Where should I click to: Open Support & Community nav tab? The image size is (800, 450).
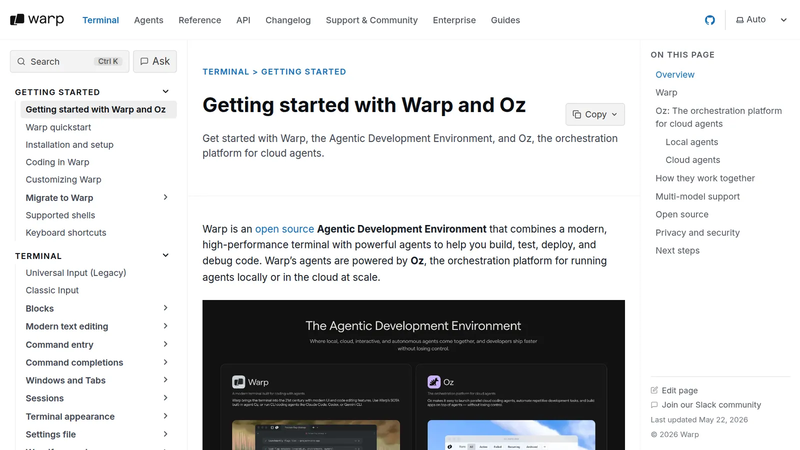371,20
